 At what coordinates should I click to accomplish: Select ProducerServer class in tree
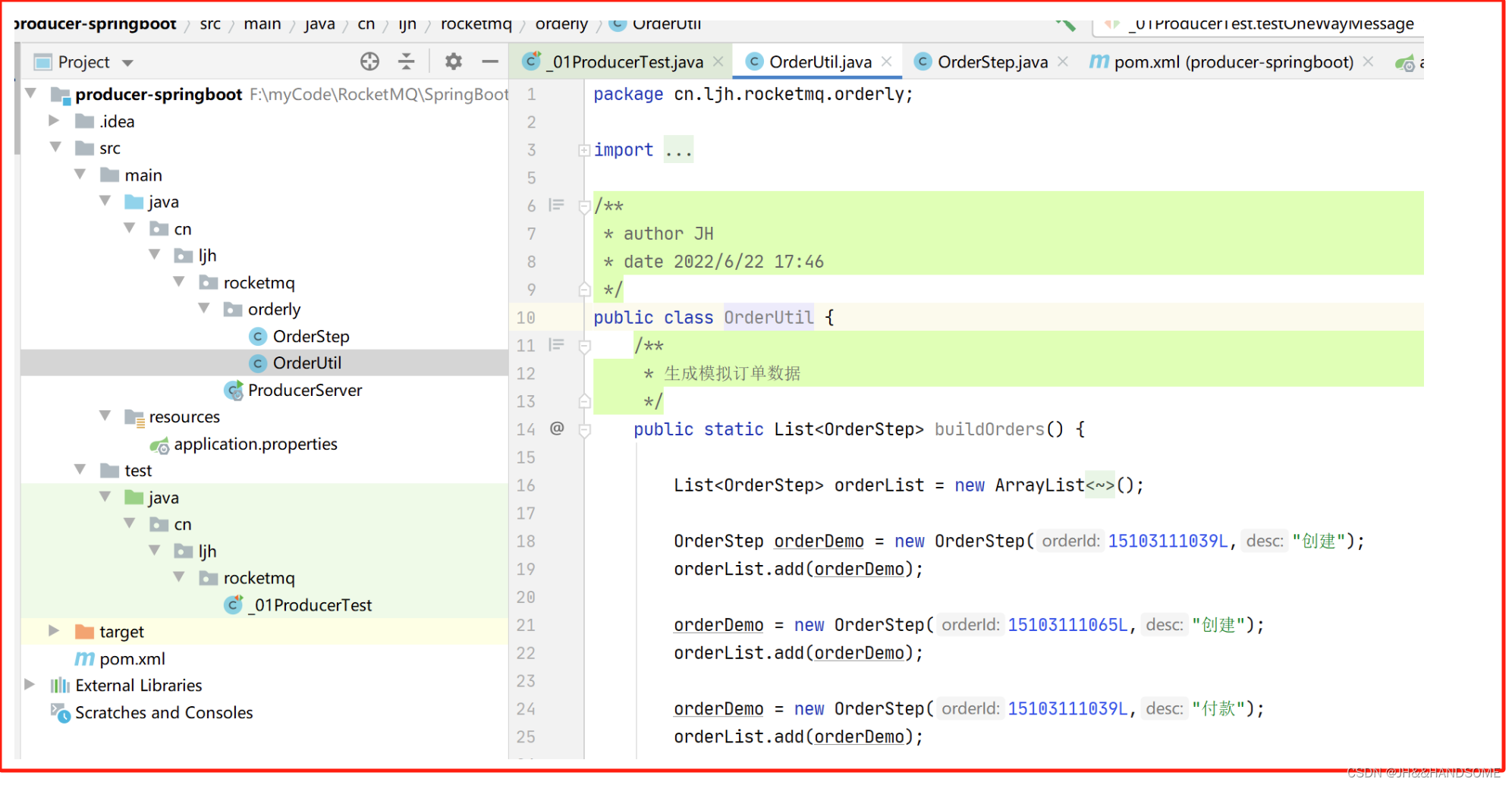(294, 391)
